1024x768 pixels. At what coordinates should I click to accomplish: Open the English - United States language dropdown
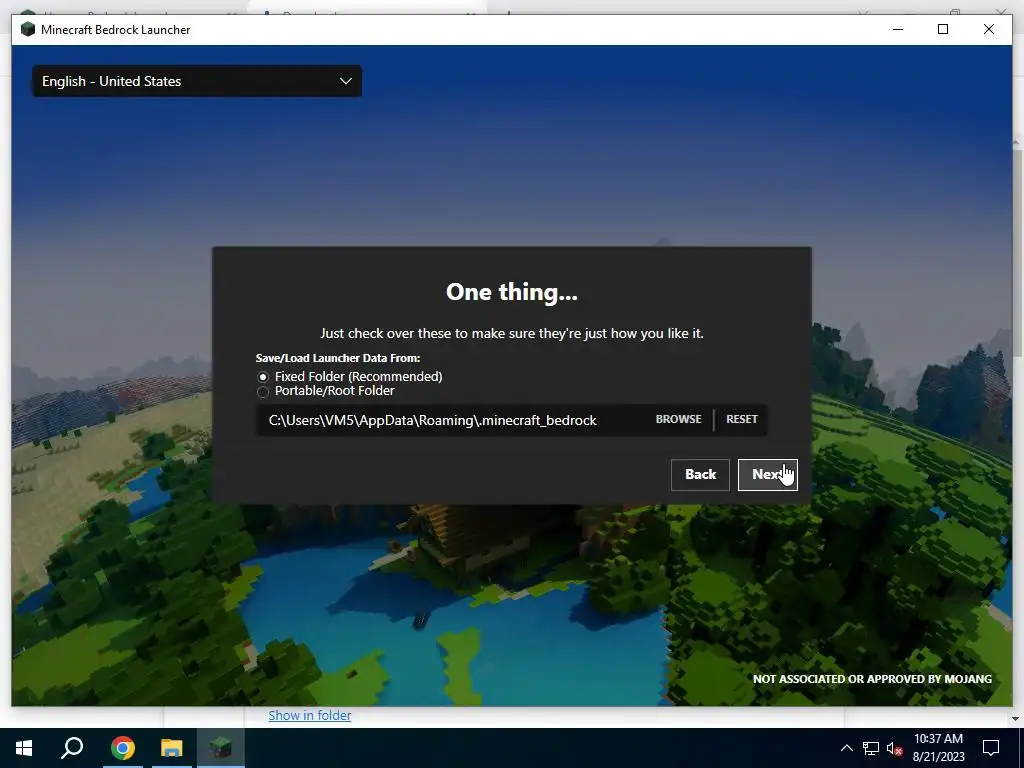197,81
